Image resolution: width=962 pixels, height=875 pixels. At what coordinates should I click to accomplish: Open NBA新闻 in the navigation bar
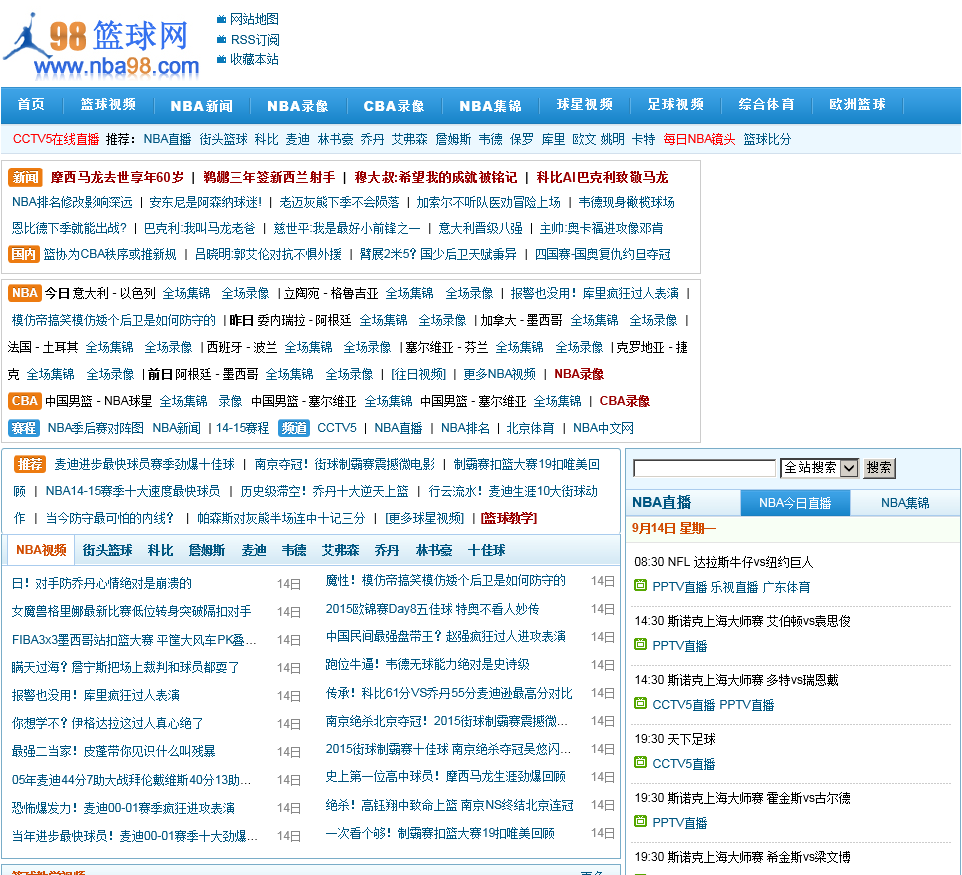pos(201,106)
